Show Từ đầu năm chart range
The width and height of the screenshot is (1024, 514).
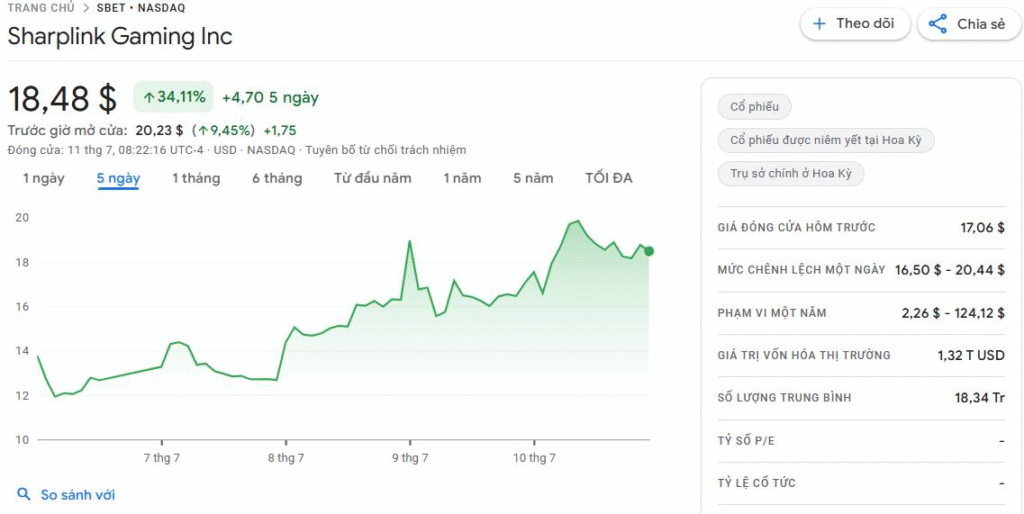(373, 178)
